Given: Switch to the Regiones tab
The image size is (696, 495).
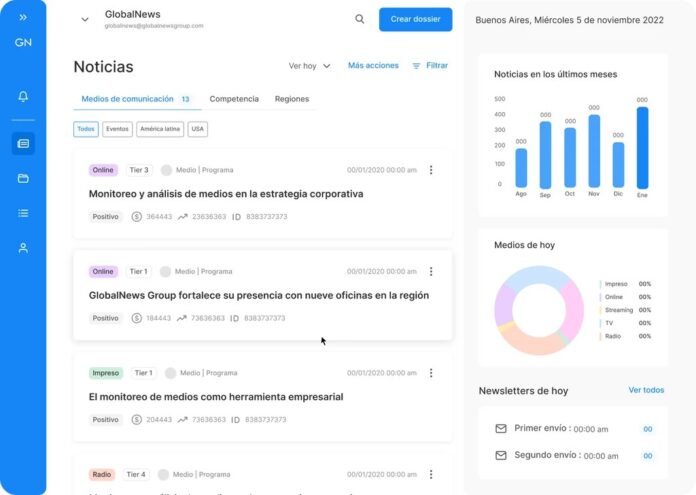Looking at the screenshot, I should click(291, 99).
